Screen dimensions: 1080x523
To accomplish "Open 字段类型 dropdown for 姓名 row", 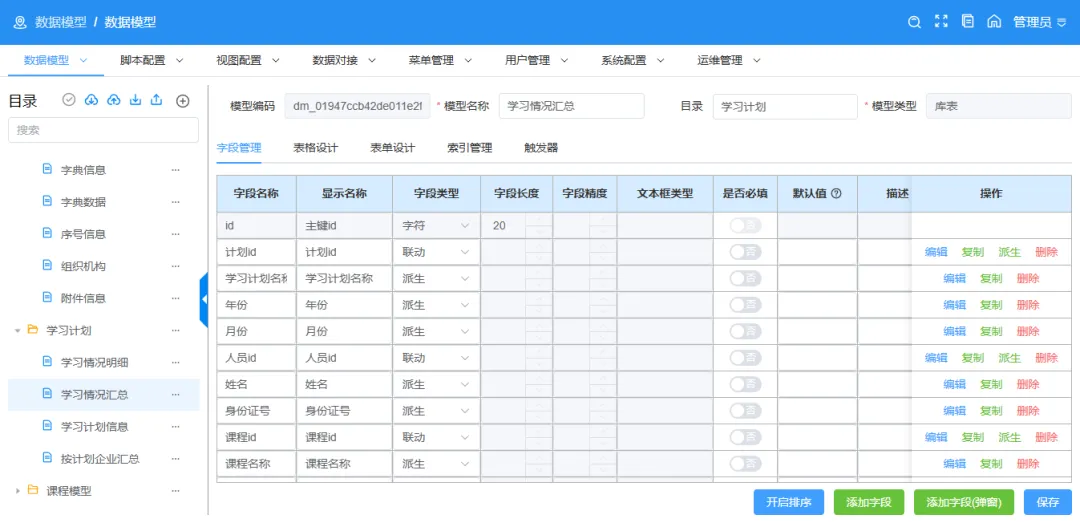I will coord(436,384).
